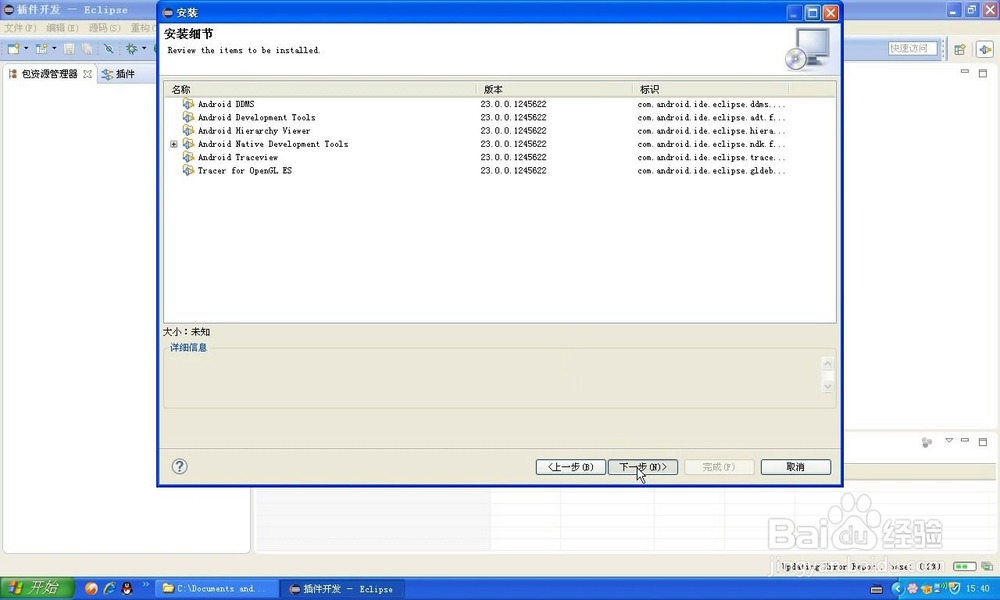This screenshot has width=1000, height=600.
Task: Click the green progress bar in status bar
Action: point(964,566)
